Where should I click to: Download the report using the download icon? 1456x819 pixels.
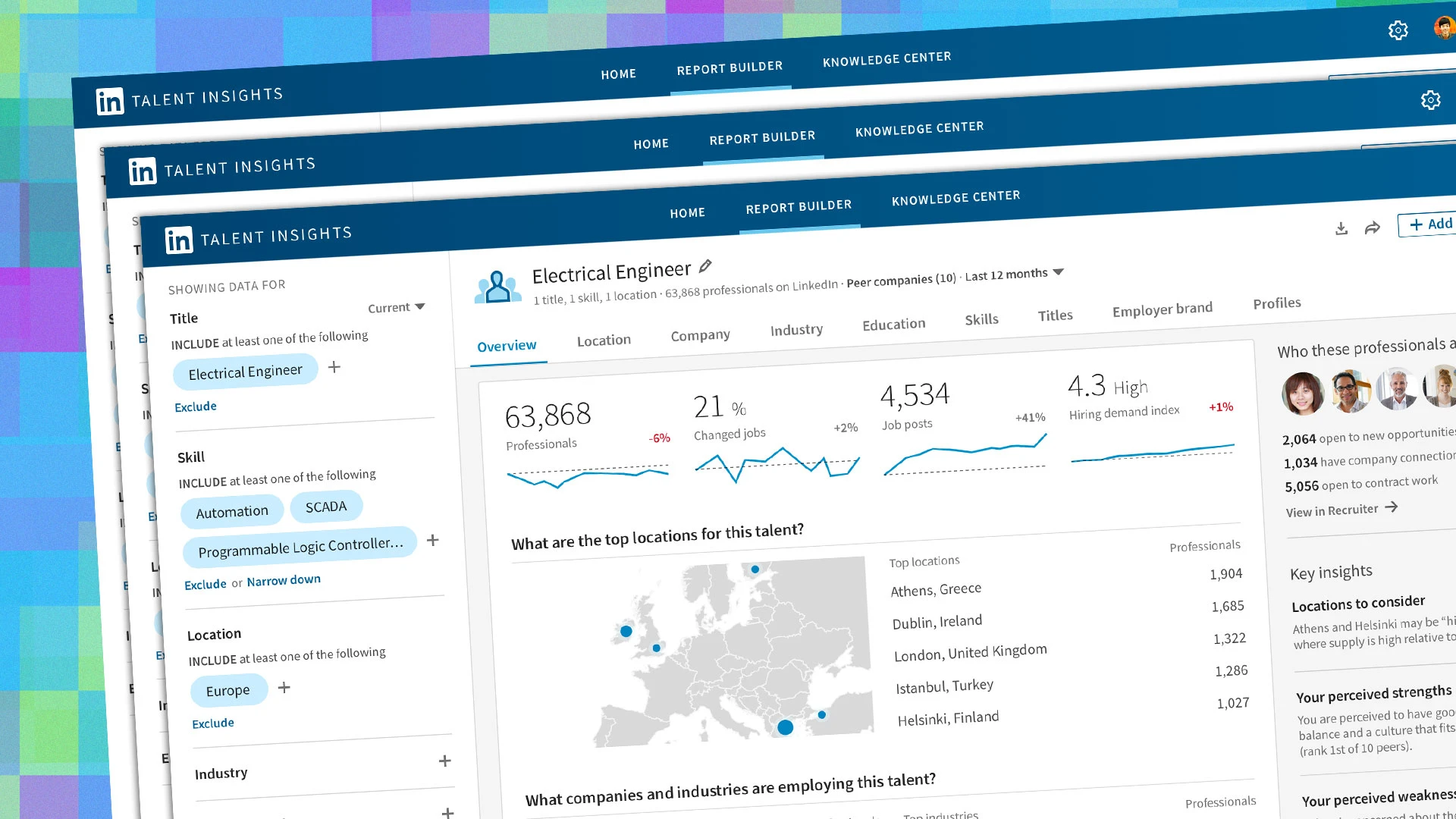click(1341, 227)
